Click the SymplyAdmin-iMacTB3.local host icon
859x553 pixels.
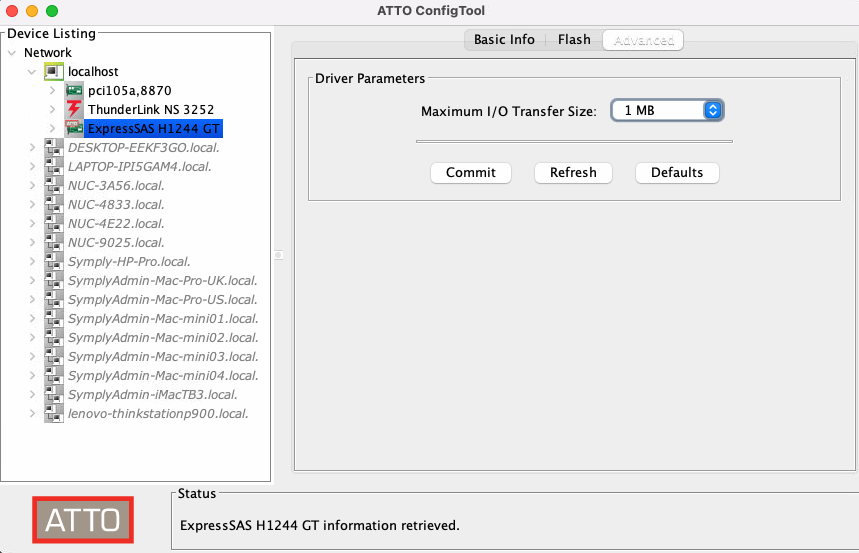(x=54, y=395)
